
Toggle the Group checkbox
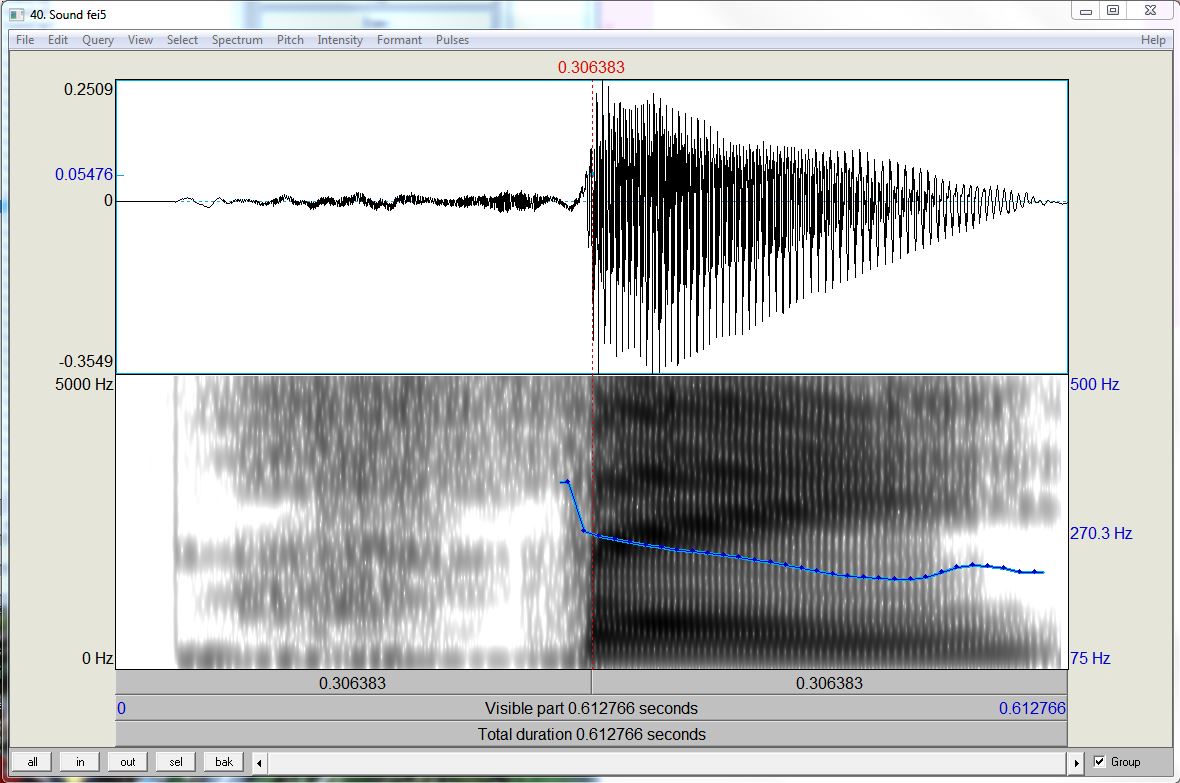pyautogui.click(x=1099, y=762)
